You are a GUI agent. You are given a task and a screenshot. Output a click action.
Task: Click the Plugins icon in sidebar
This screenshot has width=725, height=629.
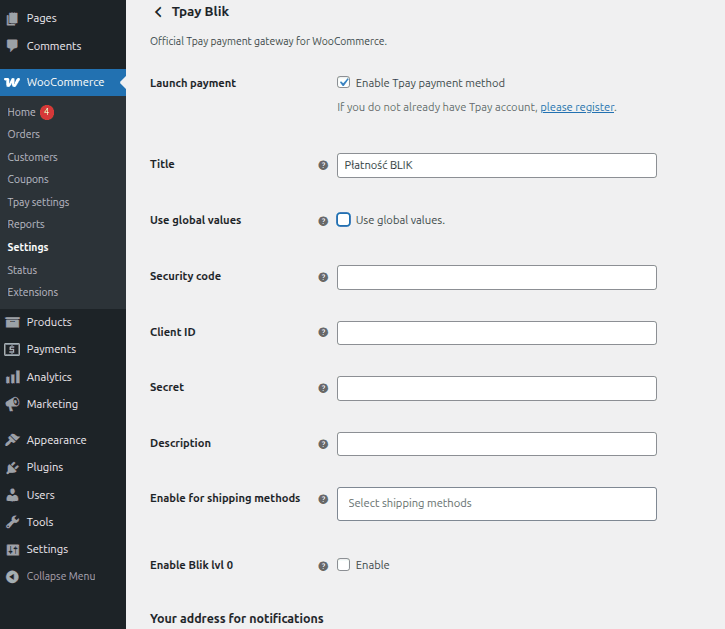point(13,467)
